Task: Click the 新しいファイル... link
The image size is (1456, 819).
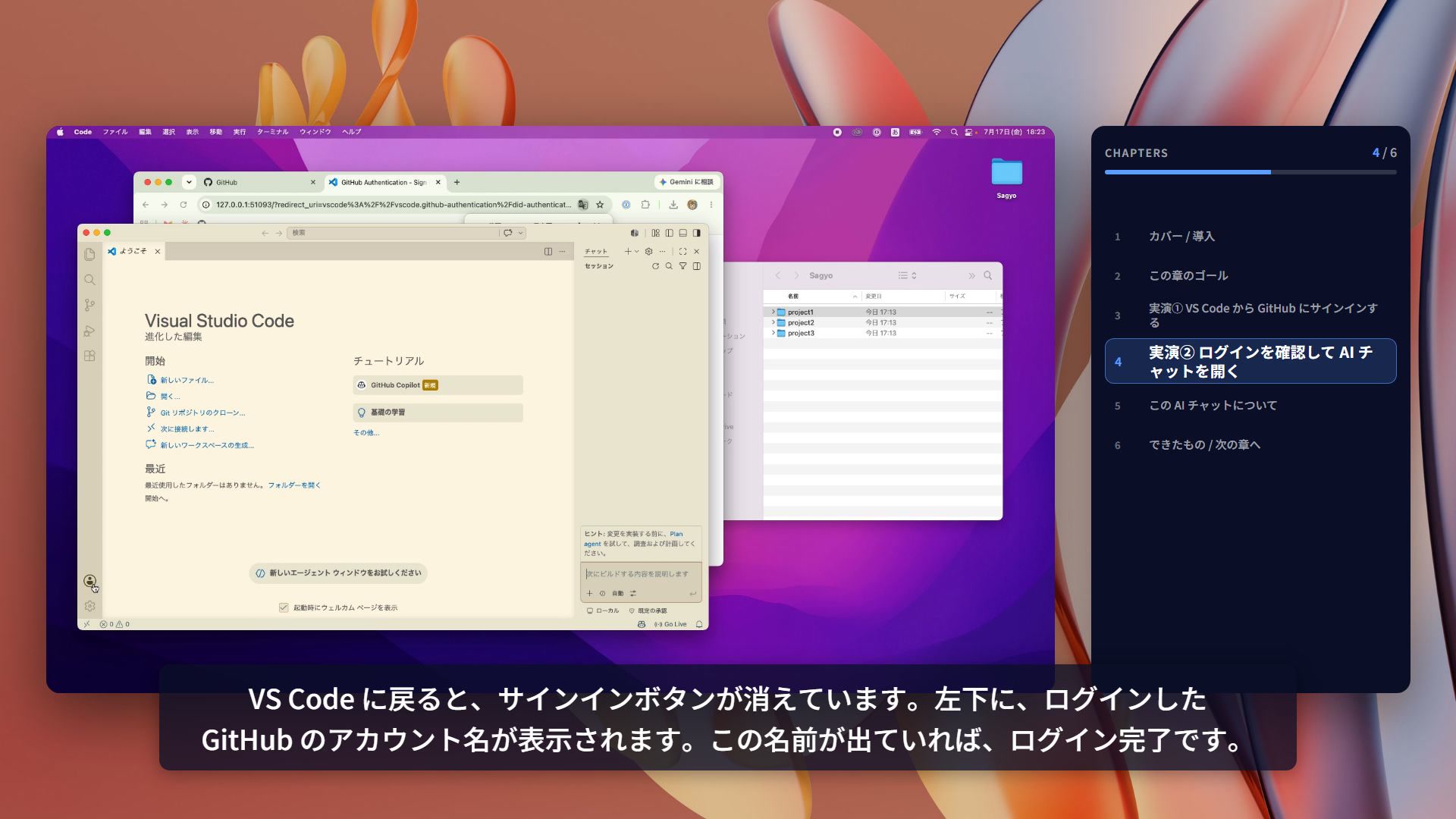Action: click(x=187, y=380)
